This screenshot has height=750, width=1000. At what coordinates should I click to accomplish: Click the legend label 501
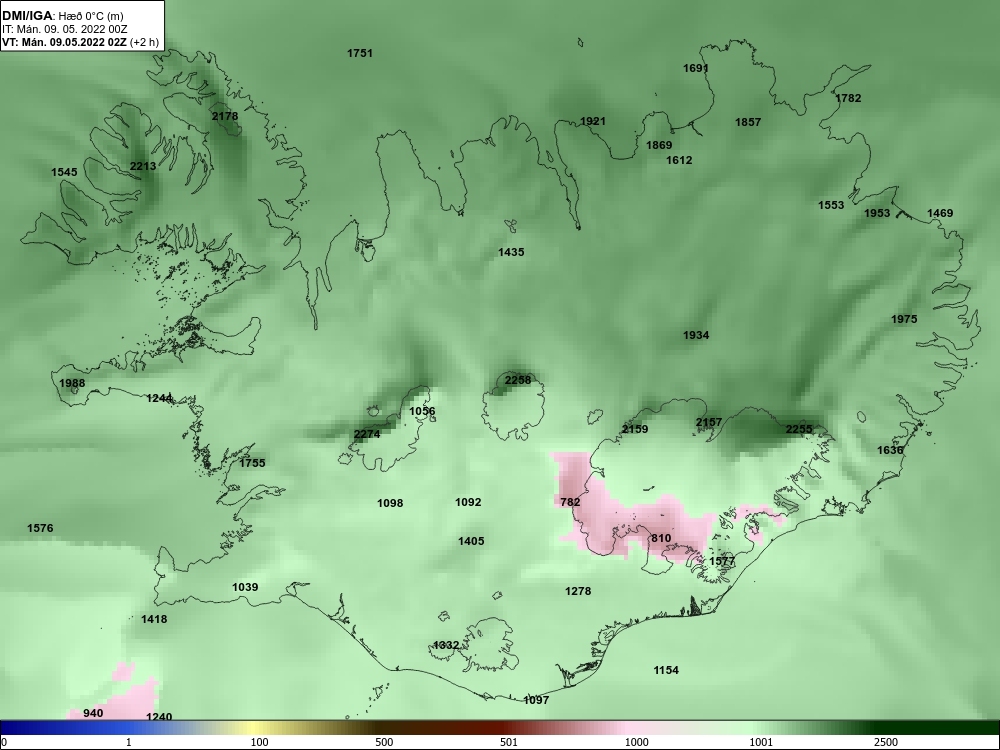[509, 742]
